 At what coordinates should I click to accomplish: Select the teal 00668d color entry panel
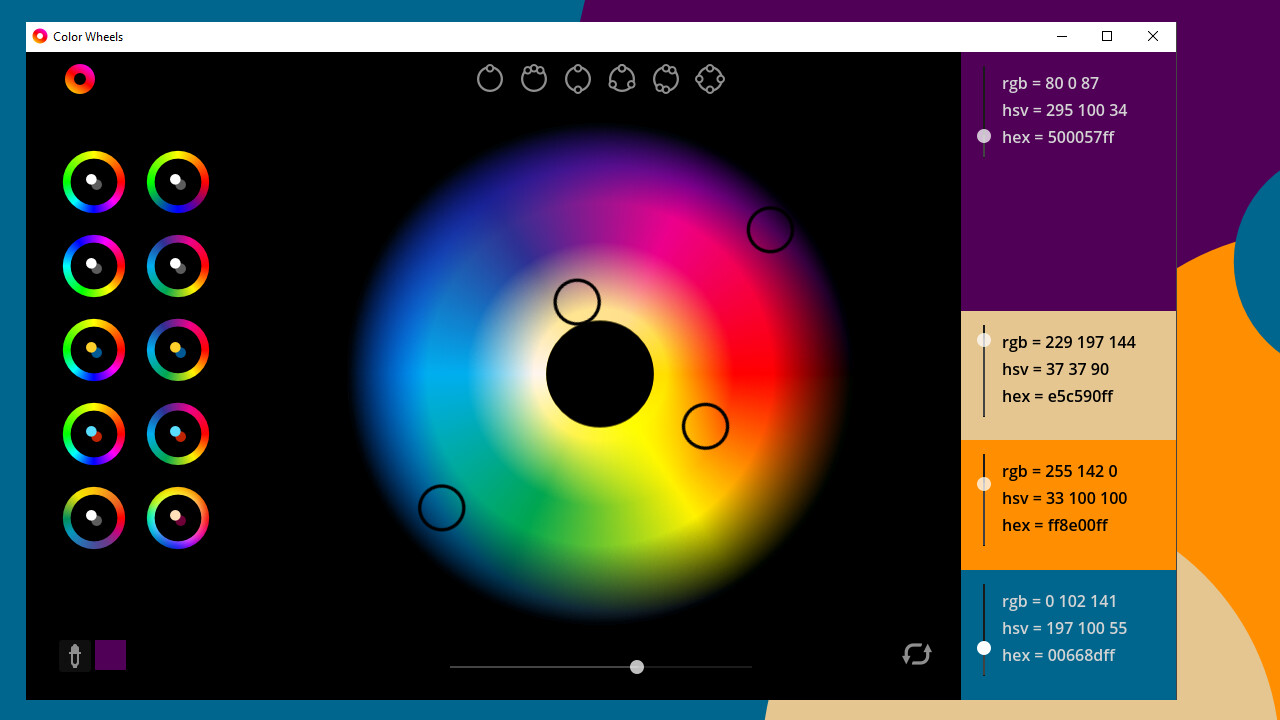1068,628
